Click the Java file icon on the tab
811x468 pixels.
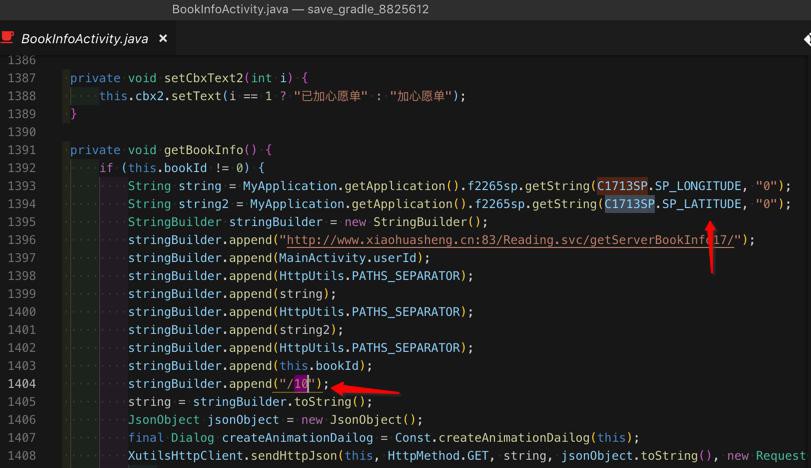(x=7, y=37)
